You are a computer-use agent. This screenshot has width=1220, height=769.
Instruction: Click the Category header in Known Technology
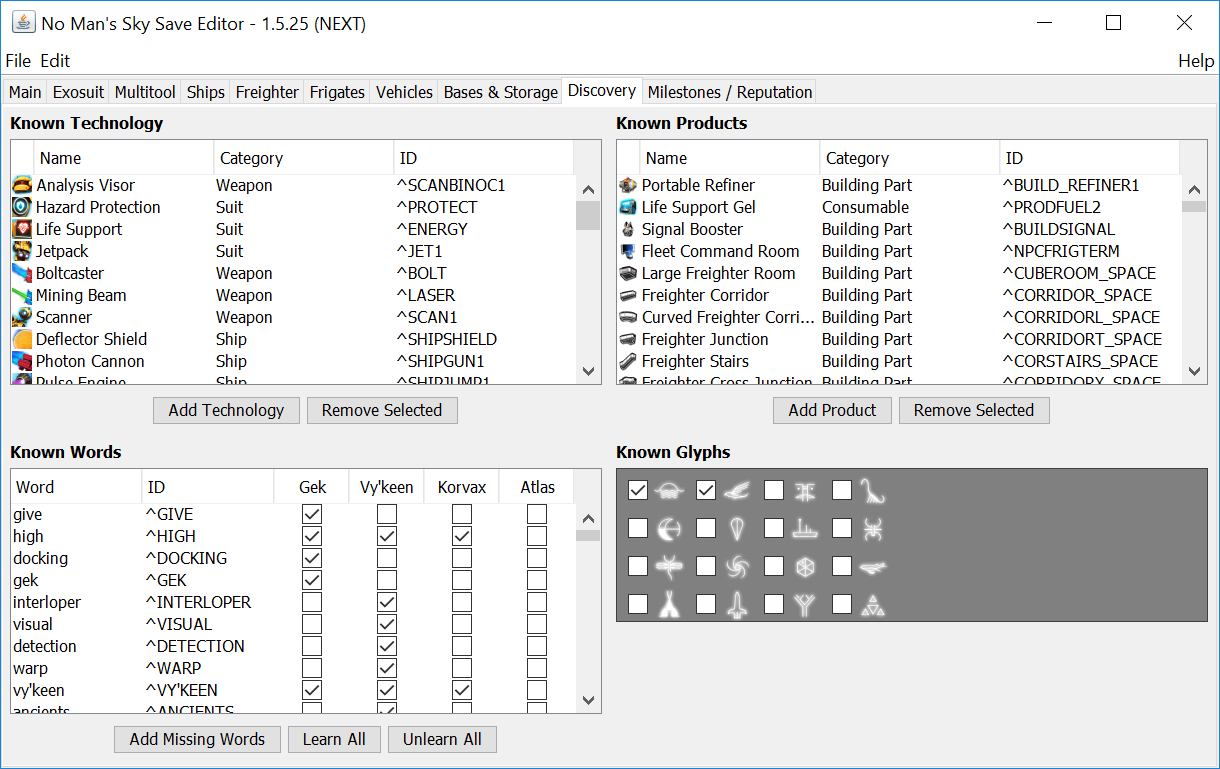304,158
